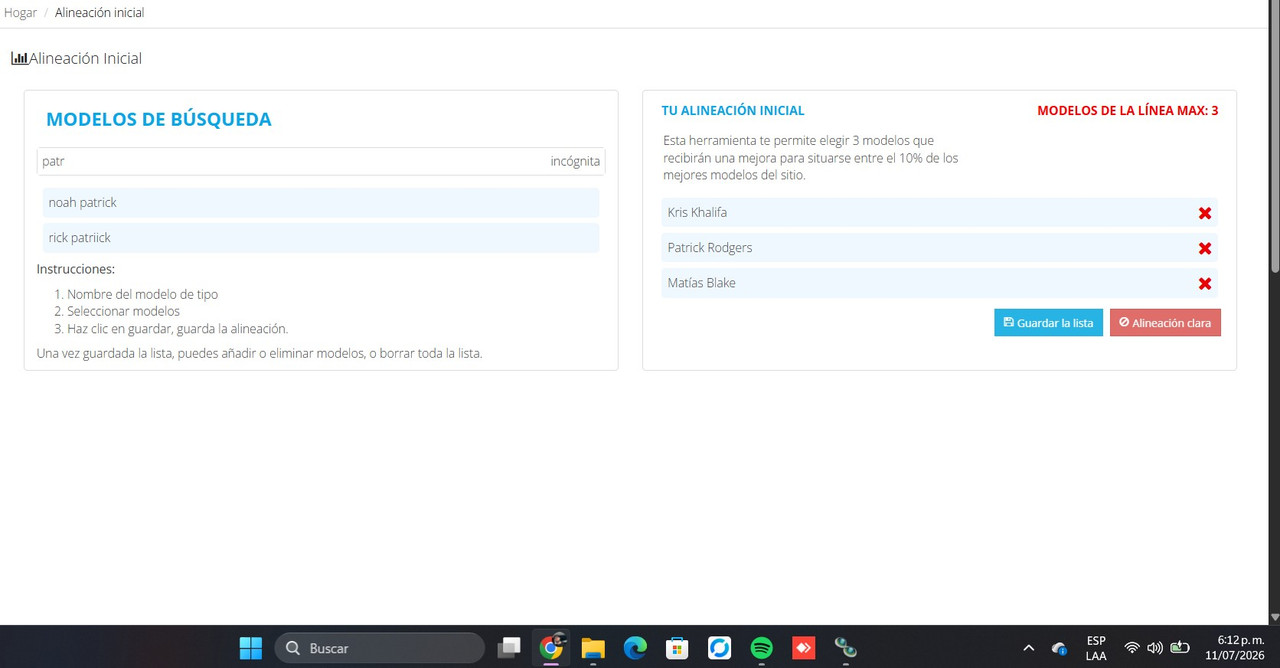Select rick patriick from search results
This screenshot has height=668, width=1280.
(x=321, y=238)
